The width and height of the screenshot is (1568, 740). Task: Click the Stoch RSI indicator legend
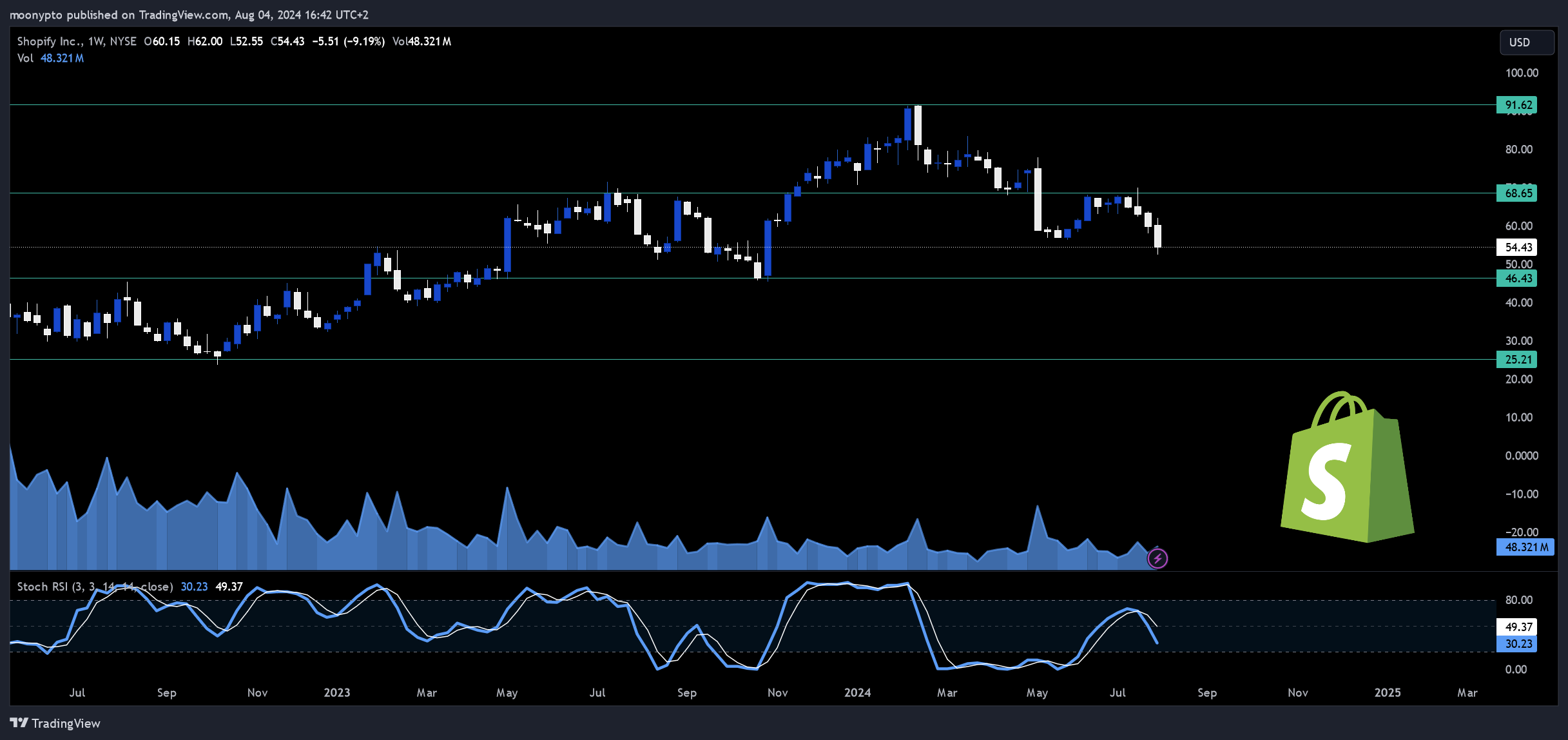click(95, 587)
